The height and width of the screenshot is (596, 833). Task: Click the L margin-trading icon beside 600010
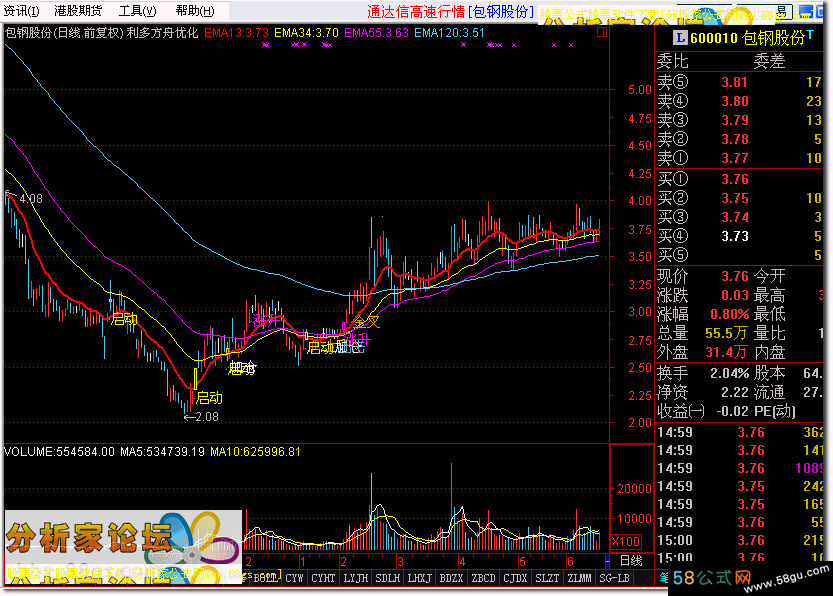coord(680,38)
